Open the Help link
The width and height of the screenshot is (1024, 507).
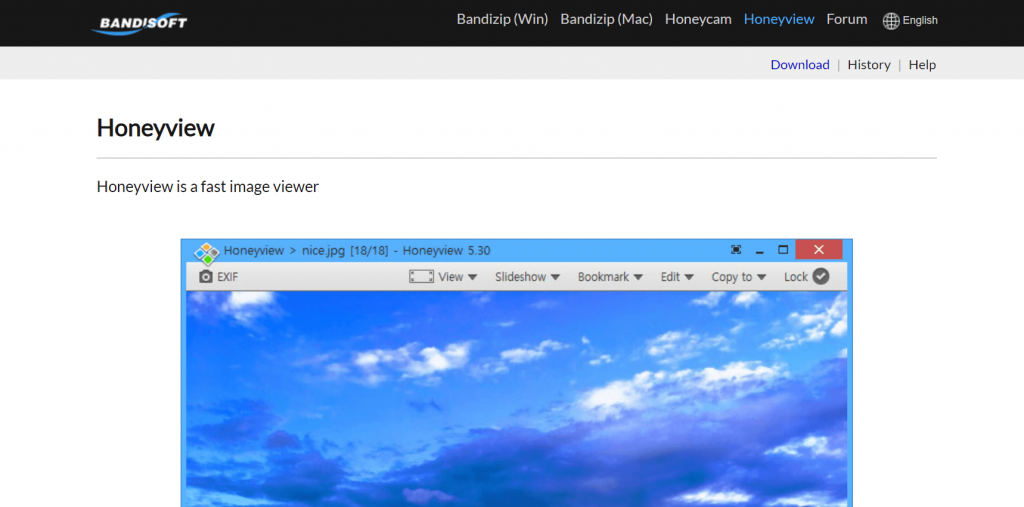[922, 65]
